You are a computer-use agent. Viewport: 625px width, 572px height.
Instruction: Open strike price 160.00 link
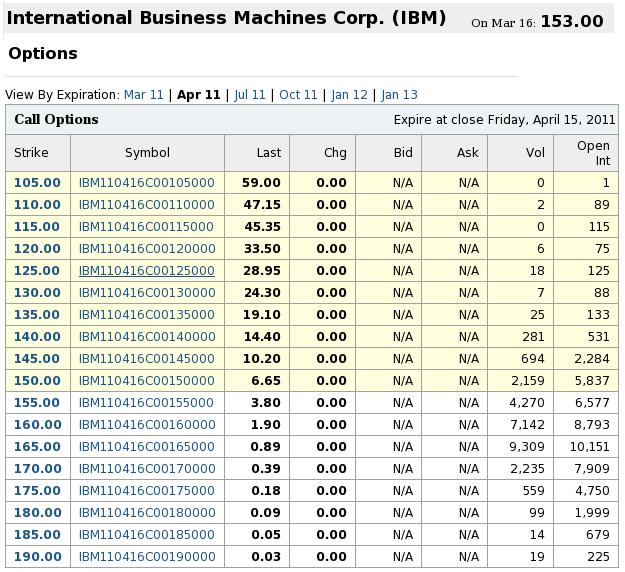[37, 425]
